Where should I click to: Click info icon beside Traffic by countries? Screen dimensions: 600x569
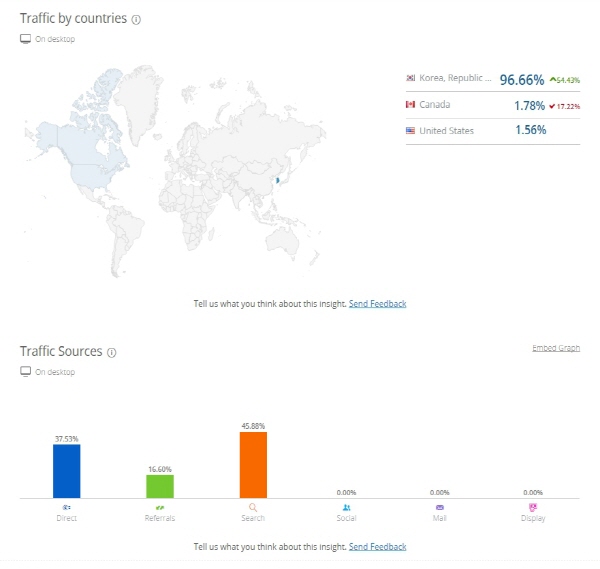(x=136, y=19)
